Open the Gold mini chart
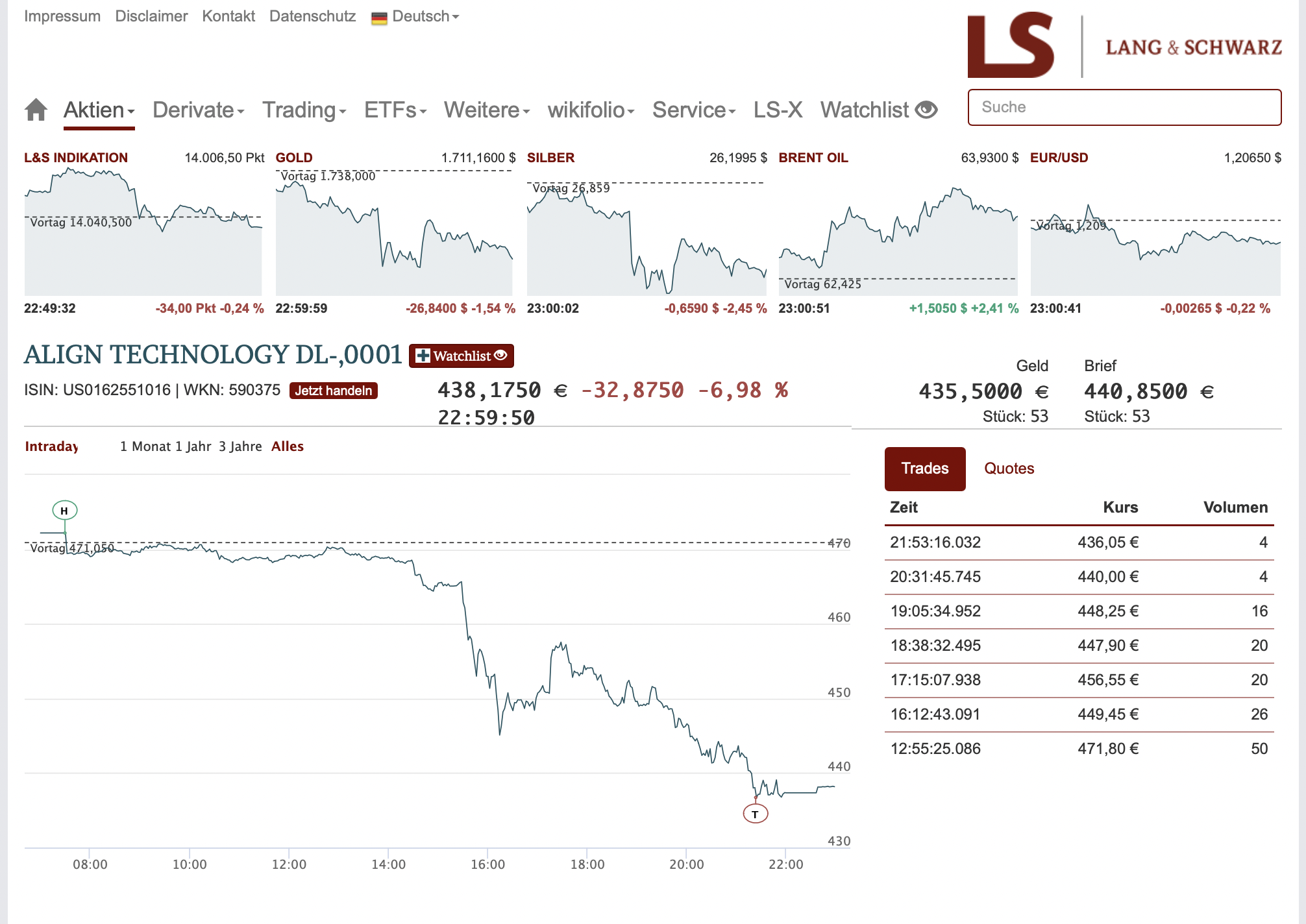The image size is (1306, 924). (394, 234)
